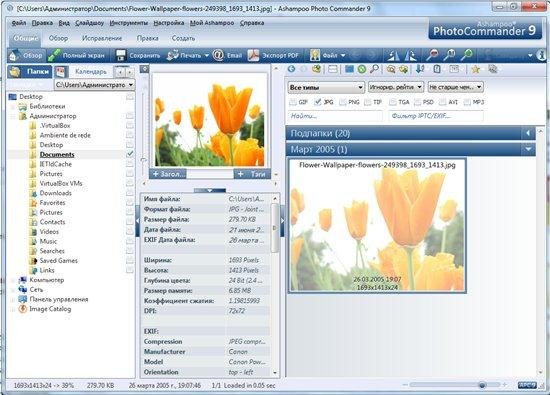Open the Настройка menu

click(x=169, y=23)
